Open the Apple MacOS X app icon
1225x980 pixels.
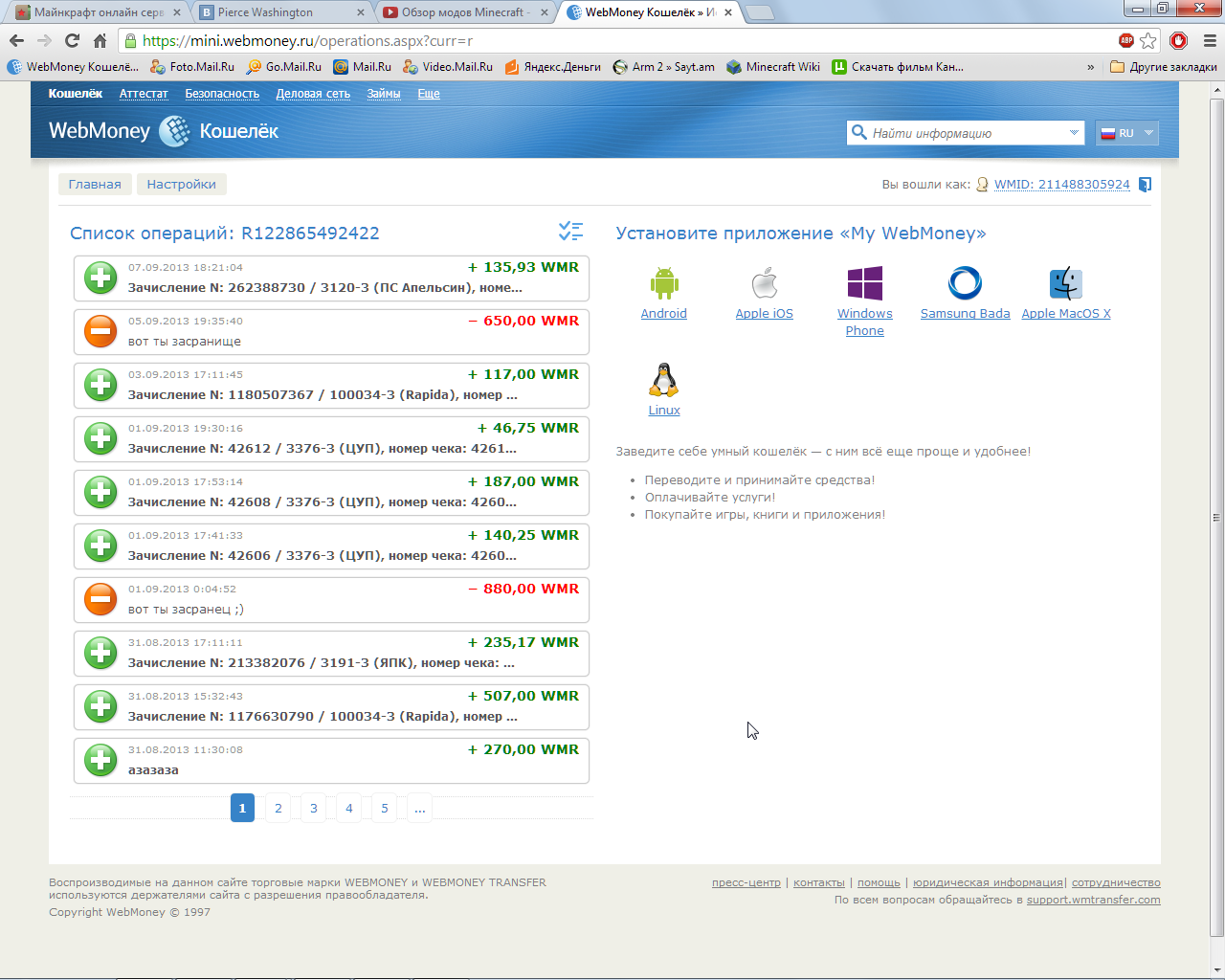tap(1066, 283)
